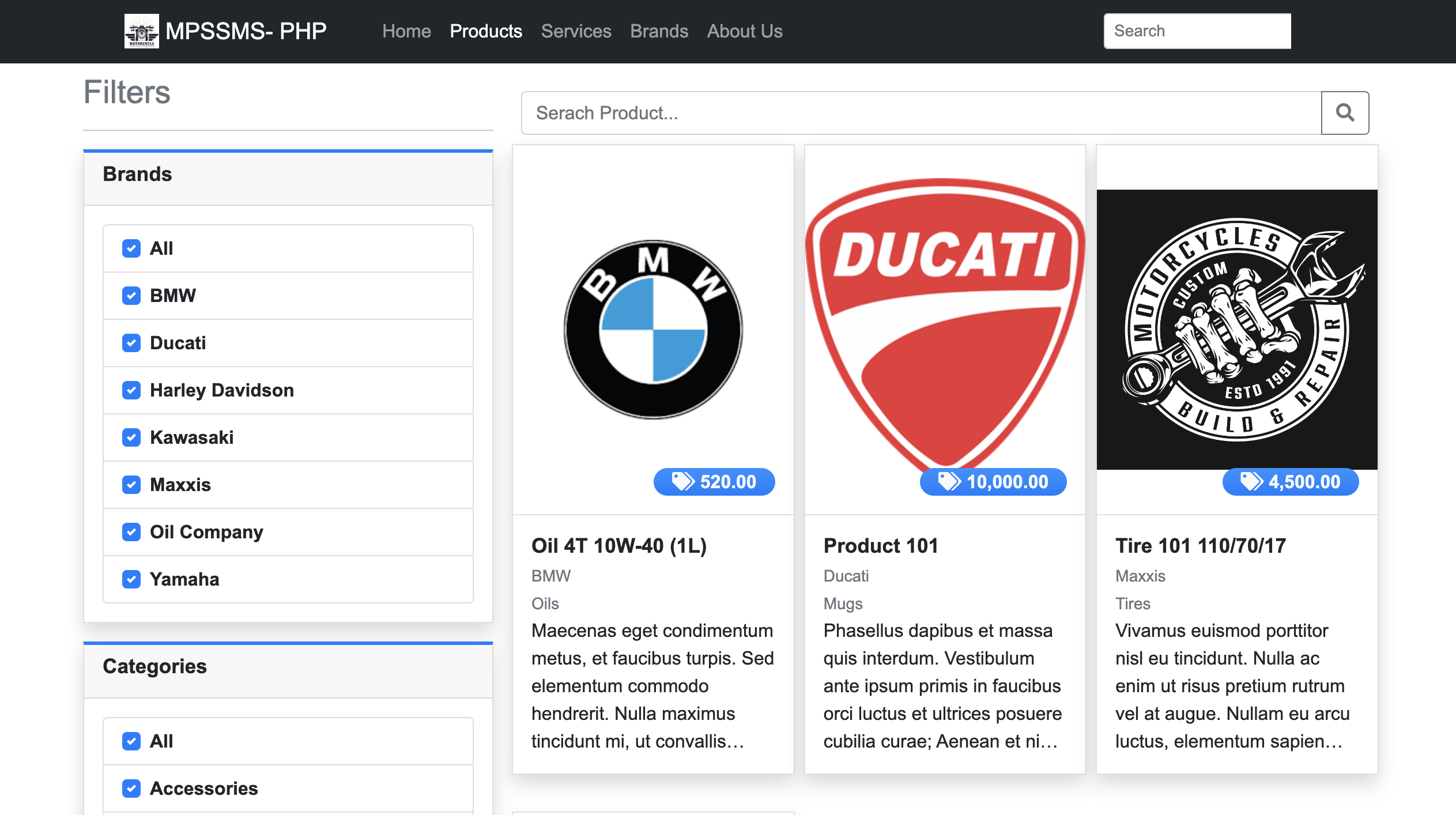Viewport: 1456px width, 815px height.
Task: Click the 520.00 price badge
Action: tap(714, 482)
